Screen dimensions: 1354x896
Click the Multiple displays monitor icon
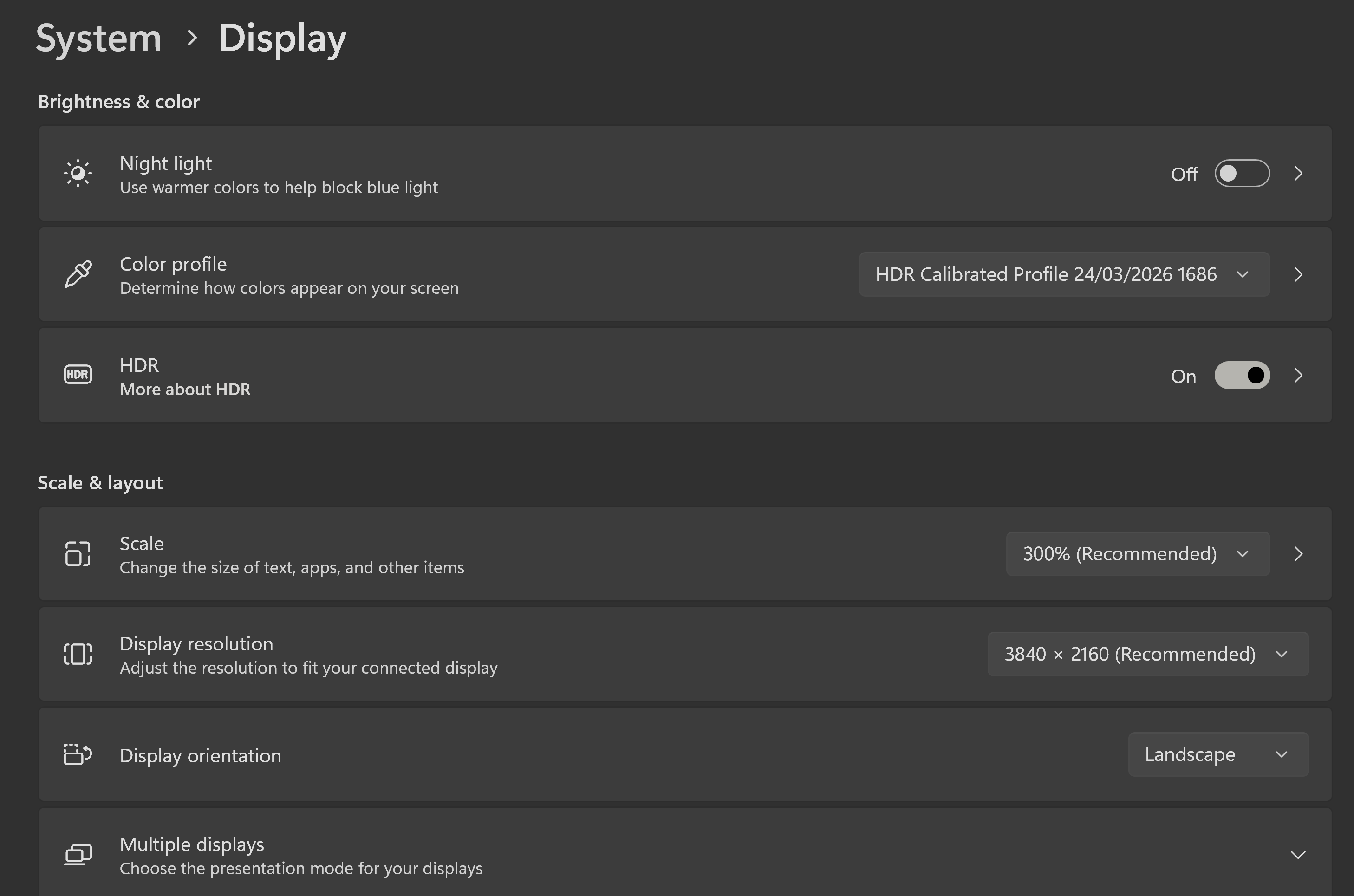point(78,855)
